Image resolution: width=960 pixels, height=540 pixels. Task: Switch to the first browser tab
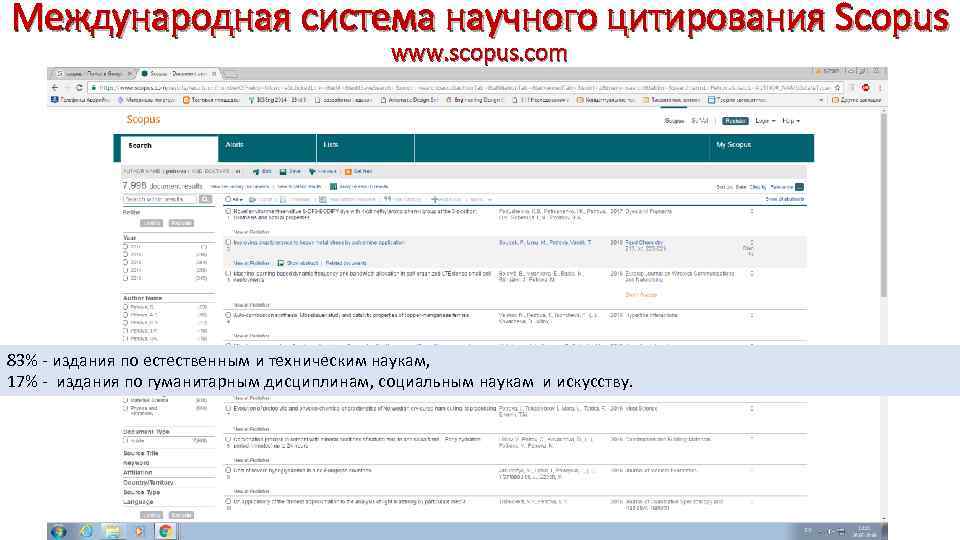[x=94, y=73]
